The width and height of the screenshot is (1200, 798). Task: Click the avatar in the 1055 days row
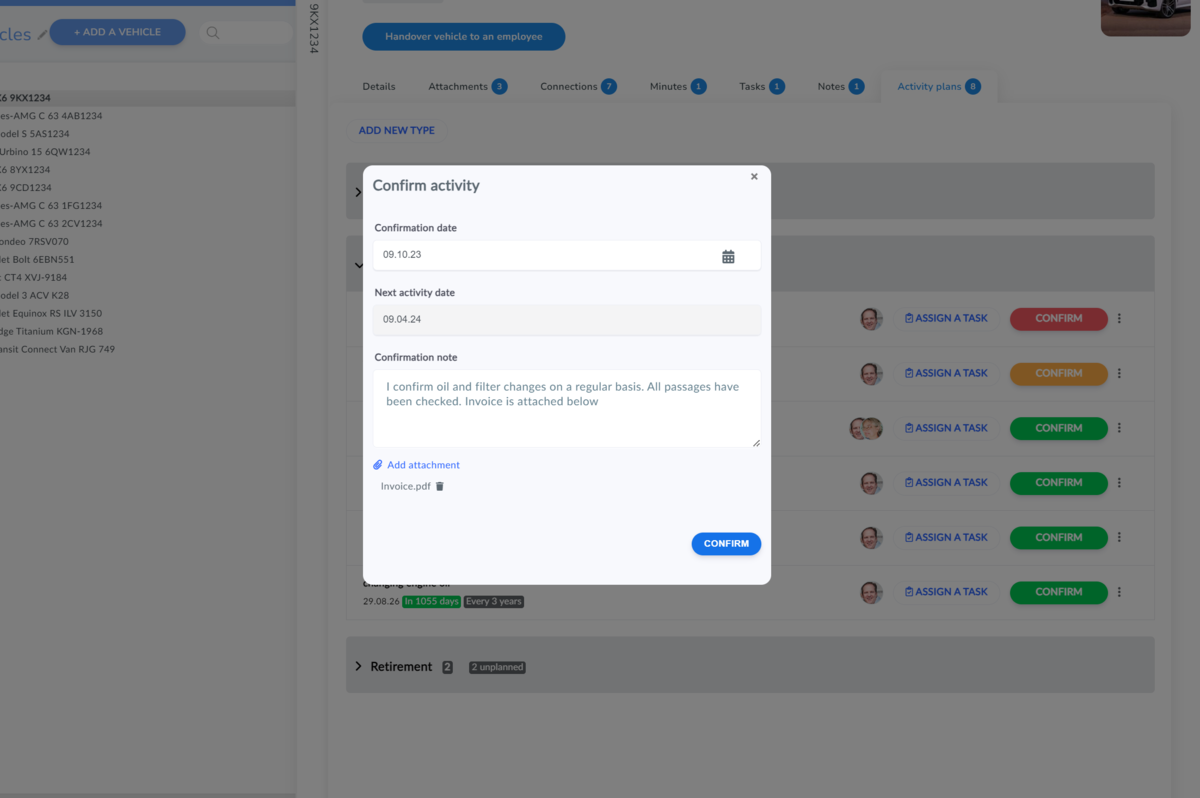tap(871, 592)
